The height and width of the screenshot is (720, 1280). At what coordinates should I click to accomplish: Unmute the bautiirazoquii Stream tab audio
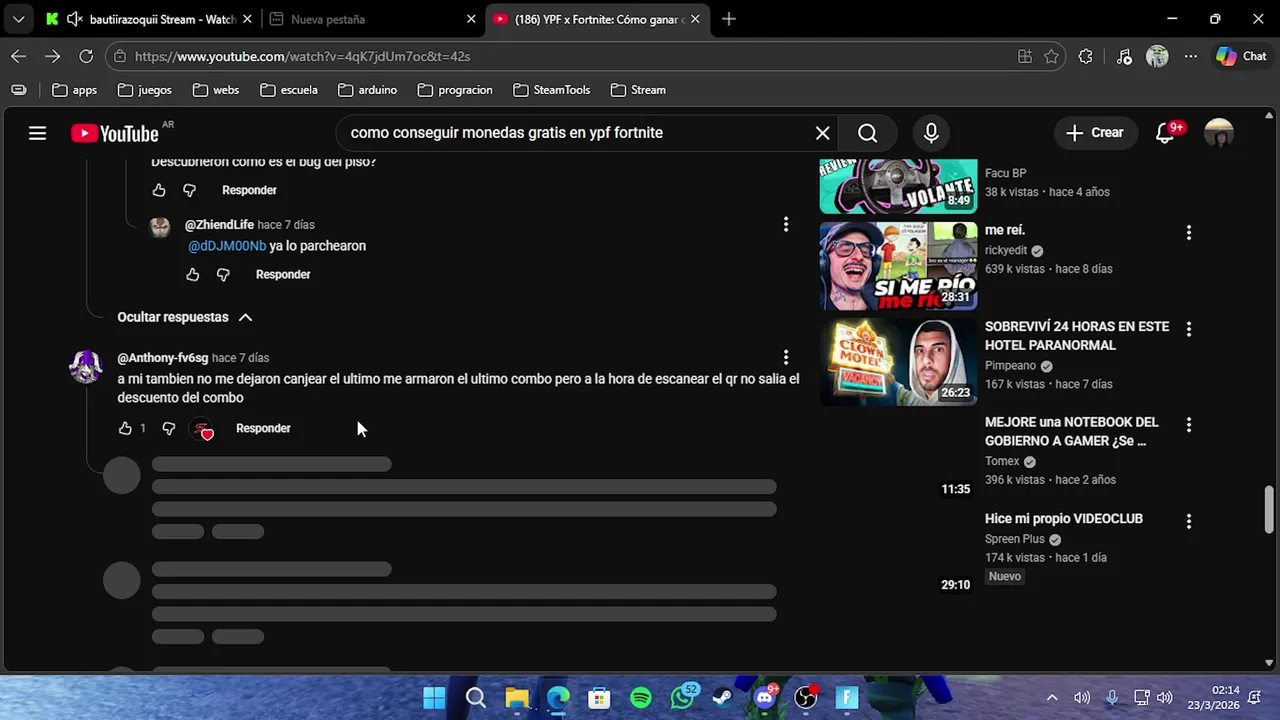(x=75, y=19)
